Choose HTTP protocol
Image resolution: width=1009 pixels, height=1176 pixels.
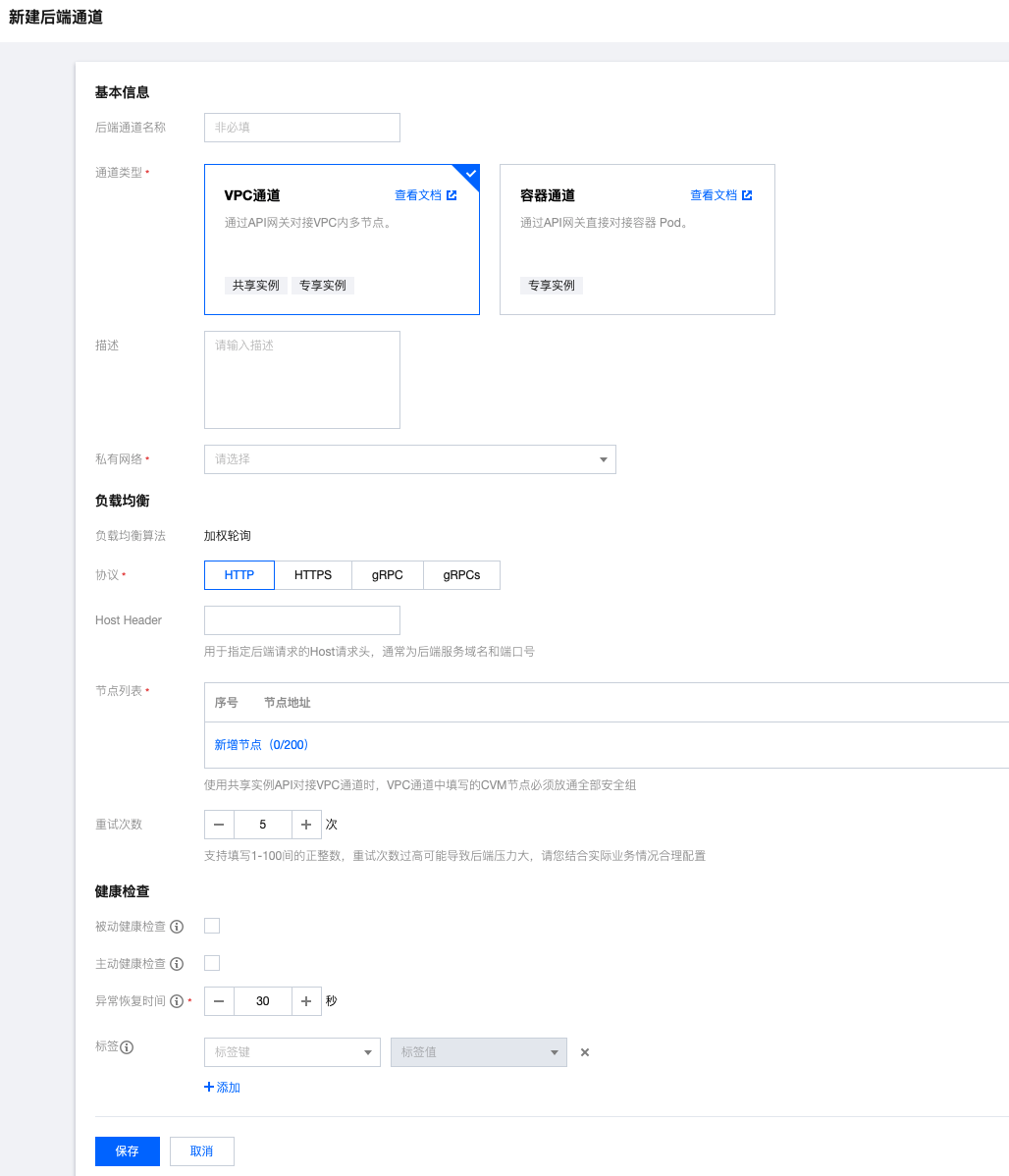[239, 575]
